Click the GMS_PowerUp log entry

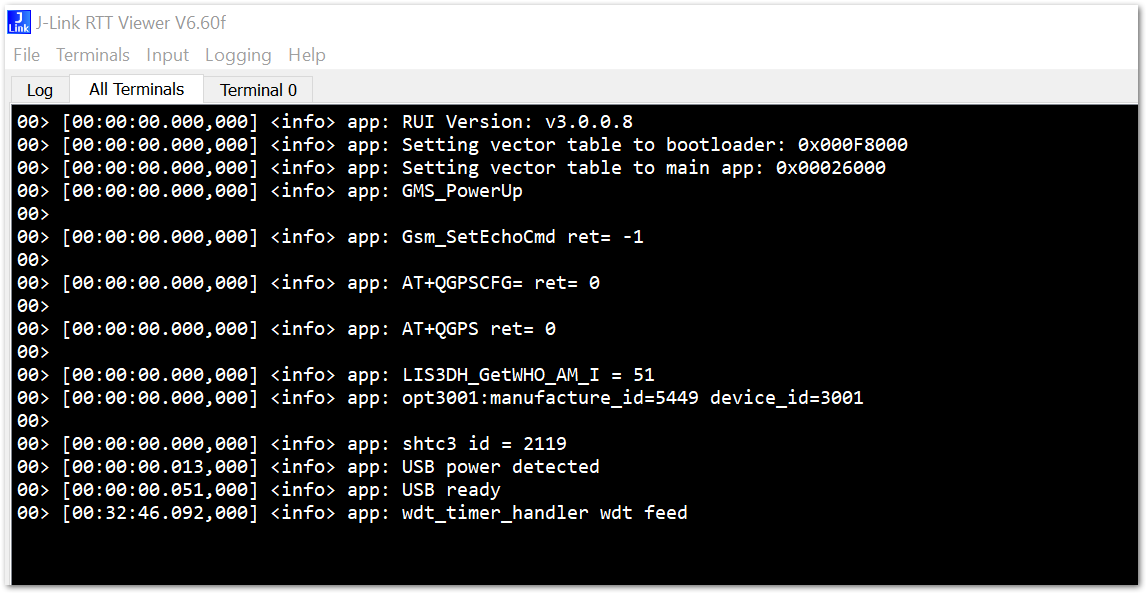pyautogui.click(x=270, y=191)
